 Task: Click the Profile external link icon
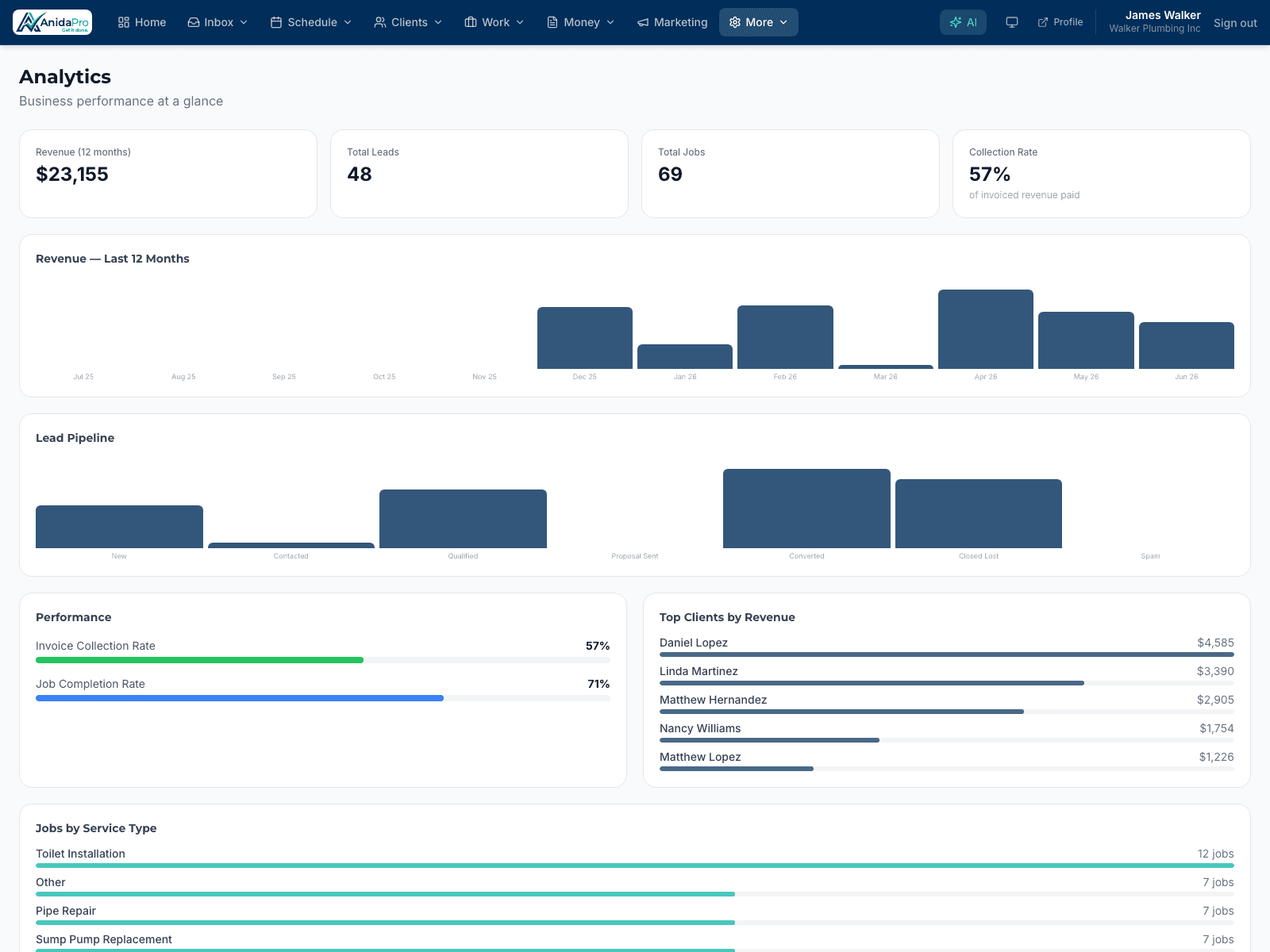pyautogui.click(x=1043, y=22)
